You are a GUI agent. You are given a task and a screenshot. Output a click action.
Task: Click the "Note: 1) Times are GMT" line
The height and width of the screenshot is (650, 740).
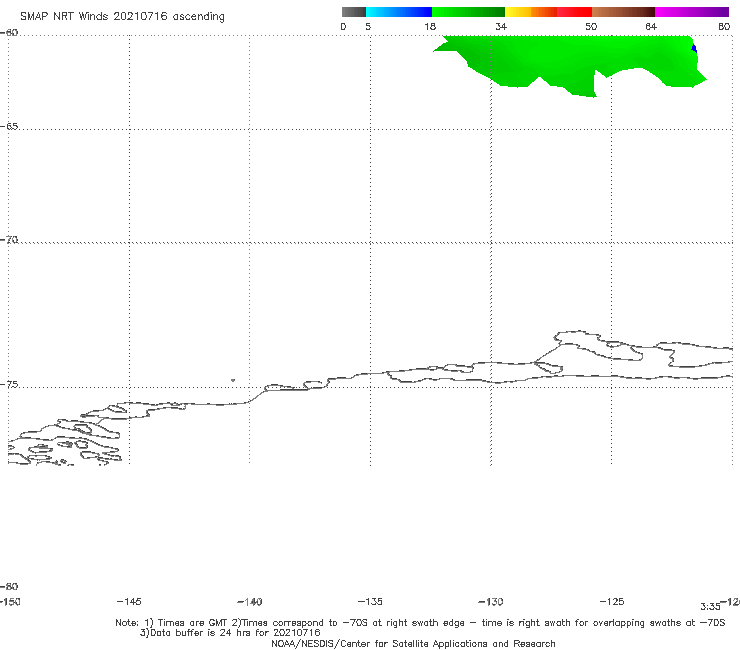pos(420,623)
